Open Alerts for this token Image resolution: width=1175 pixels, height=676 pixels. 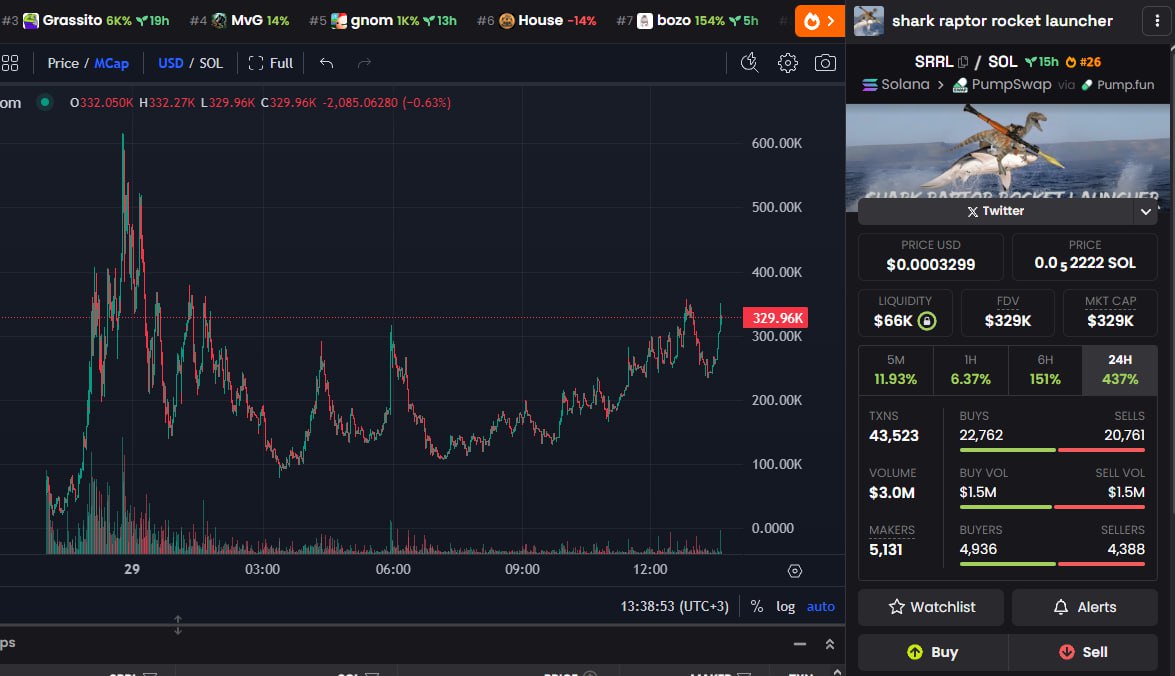point(1084,607)
